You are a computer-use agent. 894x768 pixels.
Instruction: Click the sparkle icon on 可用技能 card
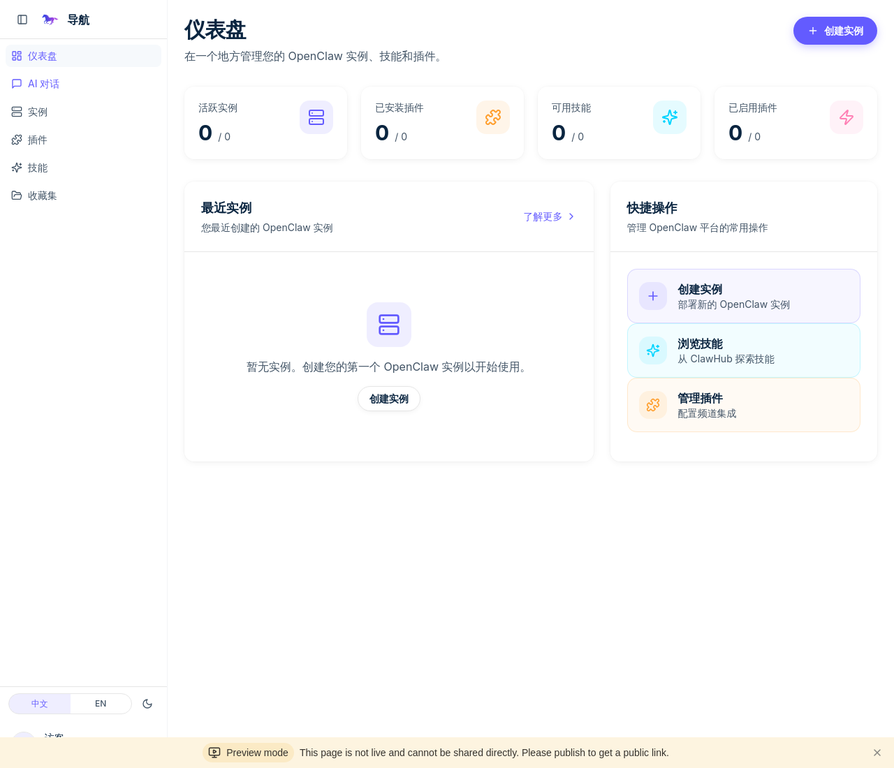pos(670,117)
